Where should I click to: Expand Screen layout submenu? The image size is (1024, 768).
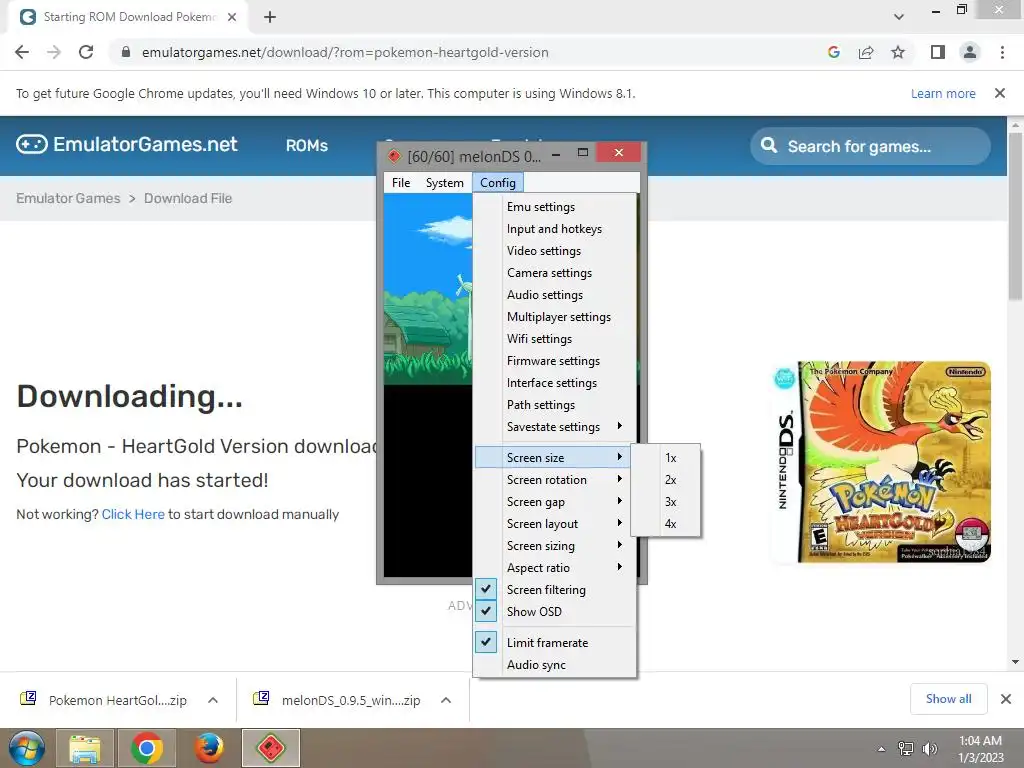(x=554, y=524)
